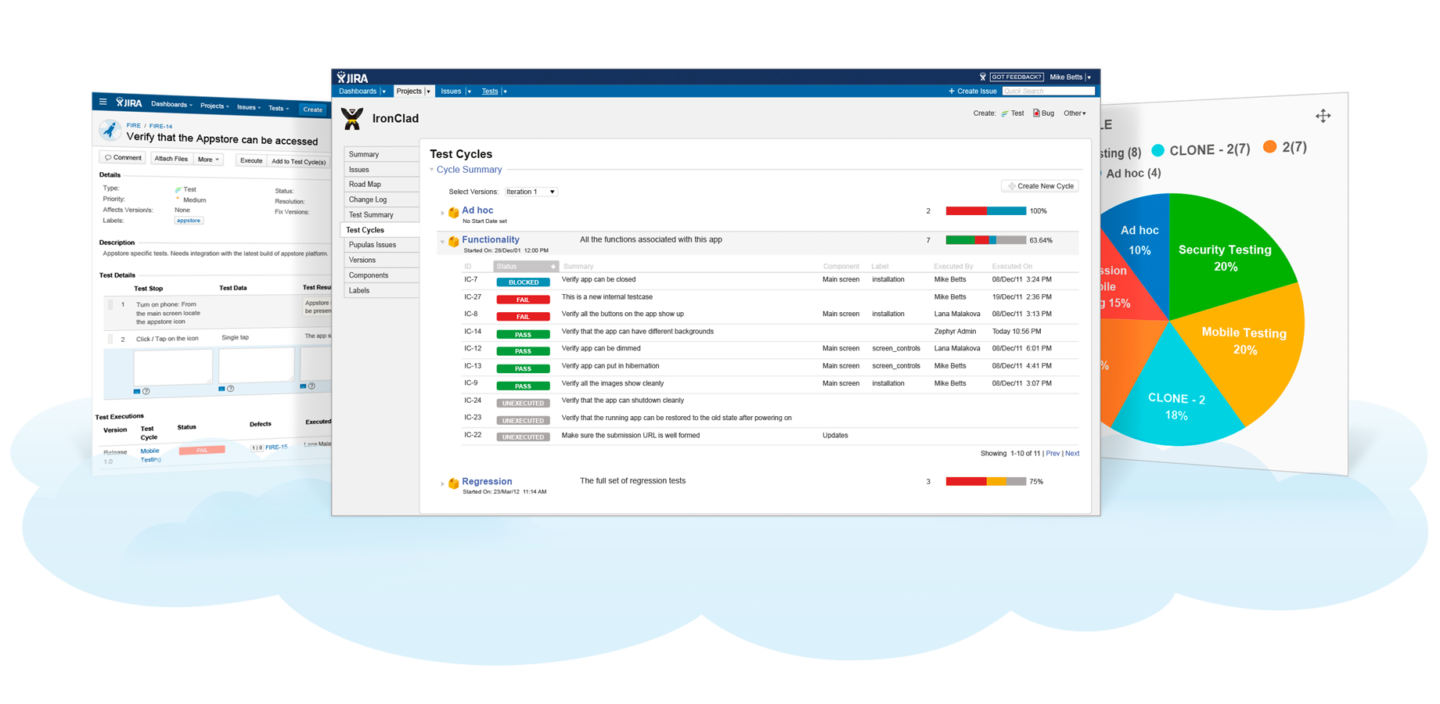Open the More dropdown in the left issue window
The image size is (1440, 704).
pos(208,159)
